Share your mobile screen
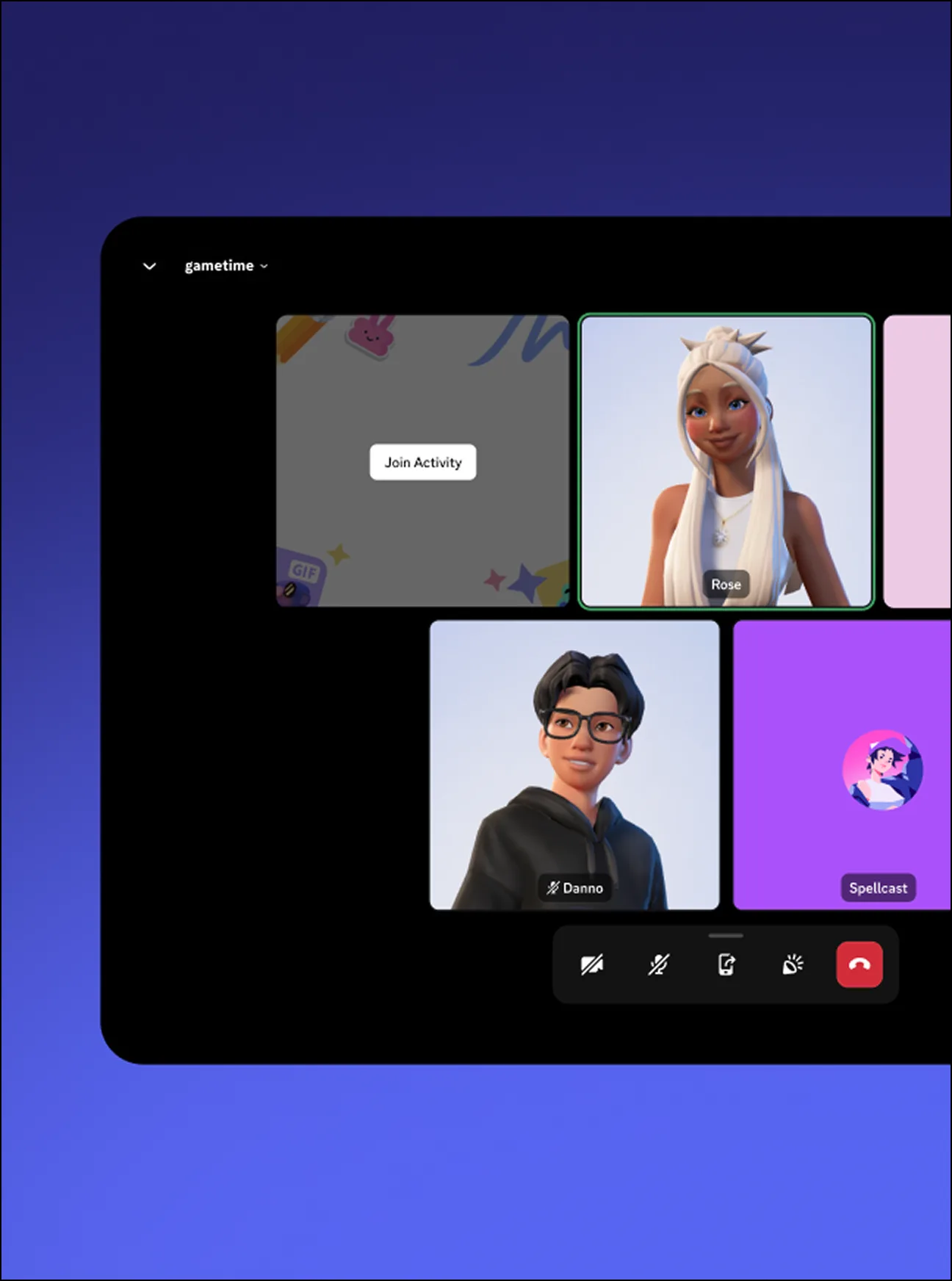952x1281 pixels. click(x=726, y=964)
